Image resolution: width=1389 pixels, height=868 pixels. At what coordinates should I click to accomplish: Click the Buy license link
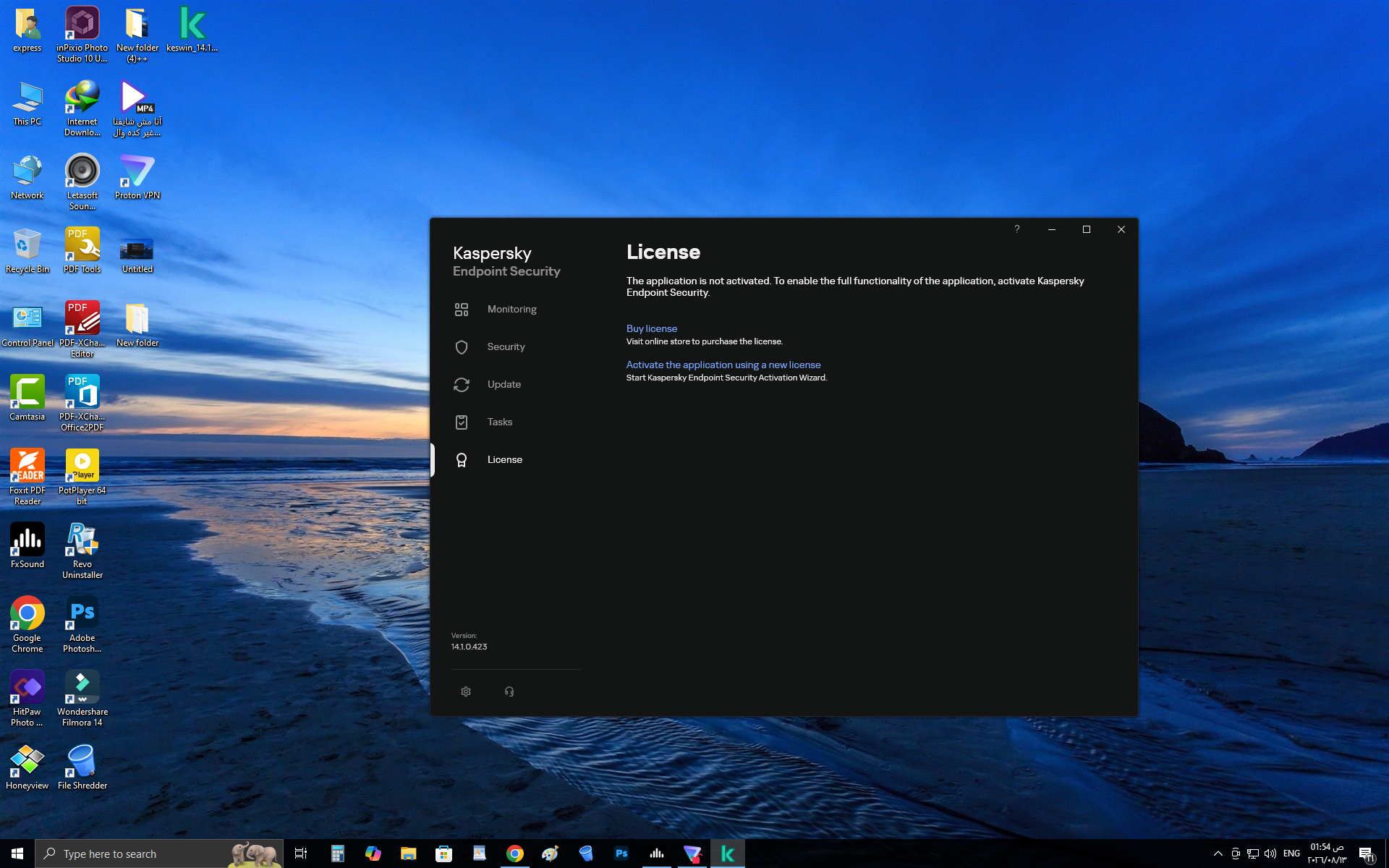click(x=652, y=328)
